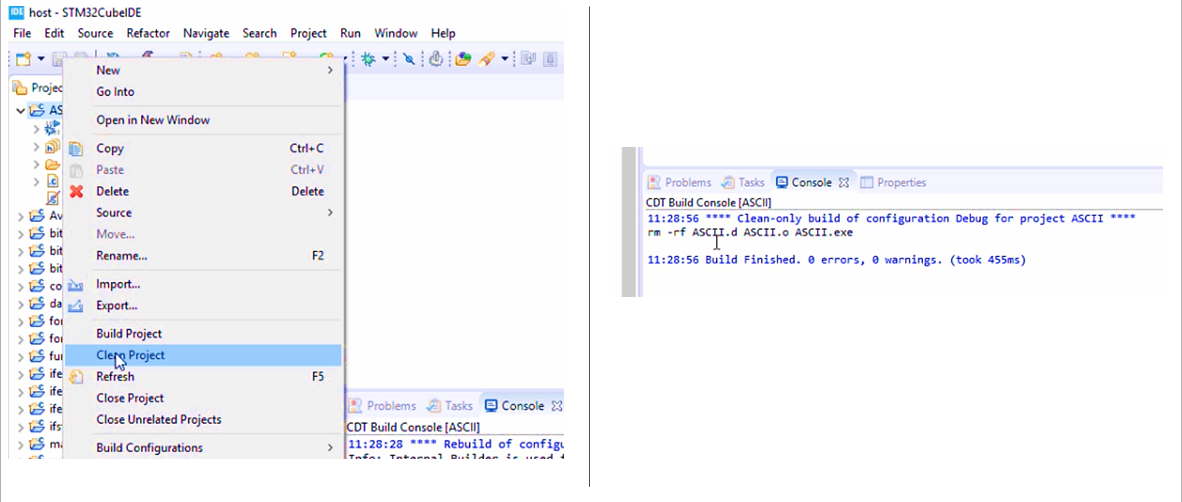1182x502 pixels.
Task: Open the File menu
Action: (22, 33)
